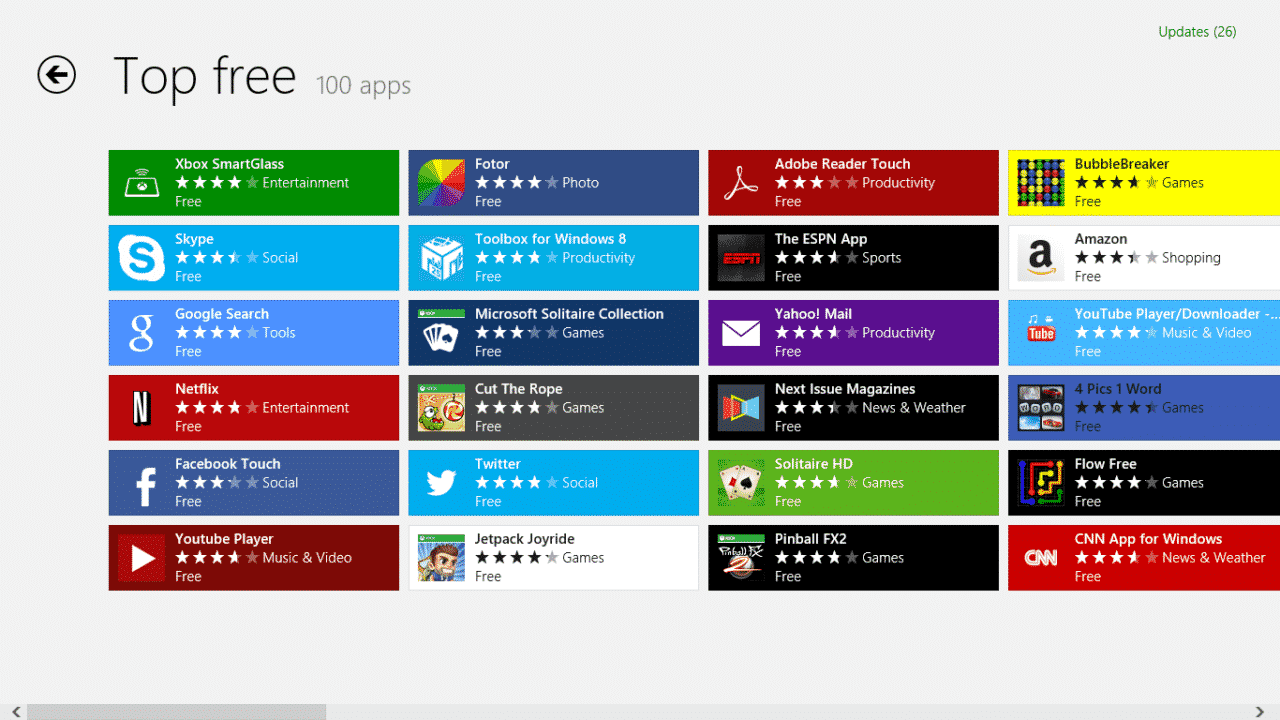
Task: Select Toolbox for Windows 8 title
Action: tap(550, 239)
